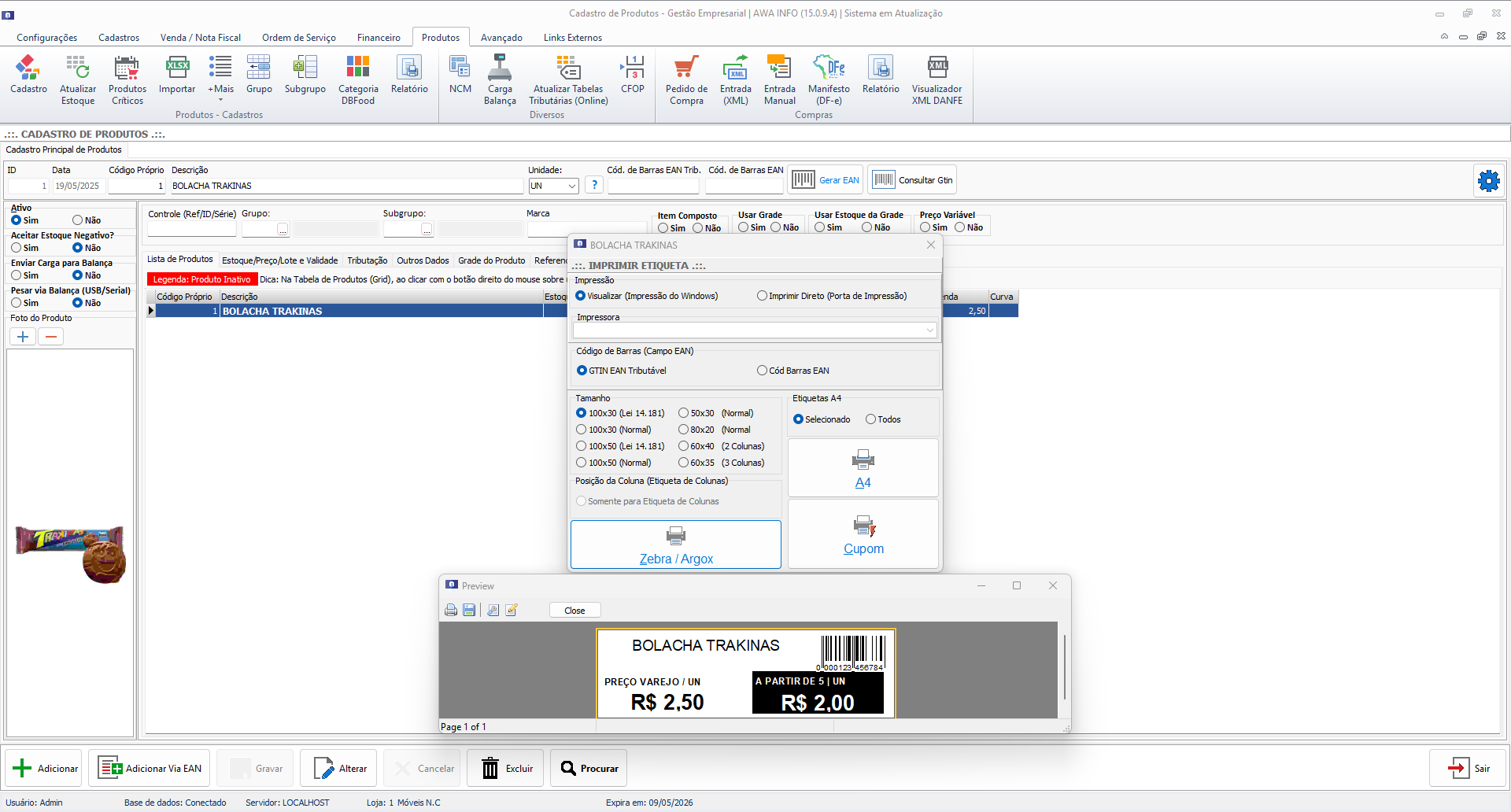Click the Gerar EAN barcode button

[x=826, y=180]
